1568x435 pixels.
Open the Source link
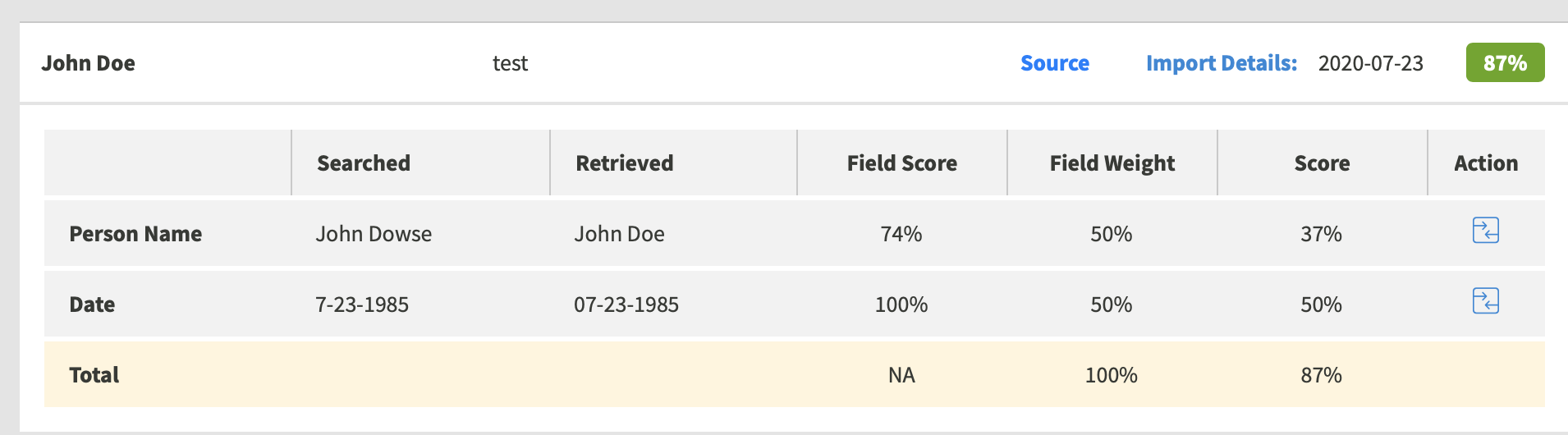click(1054, 63)
